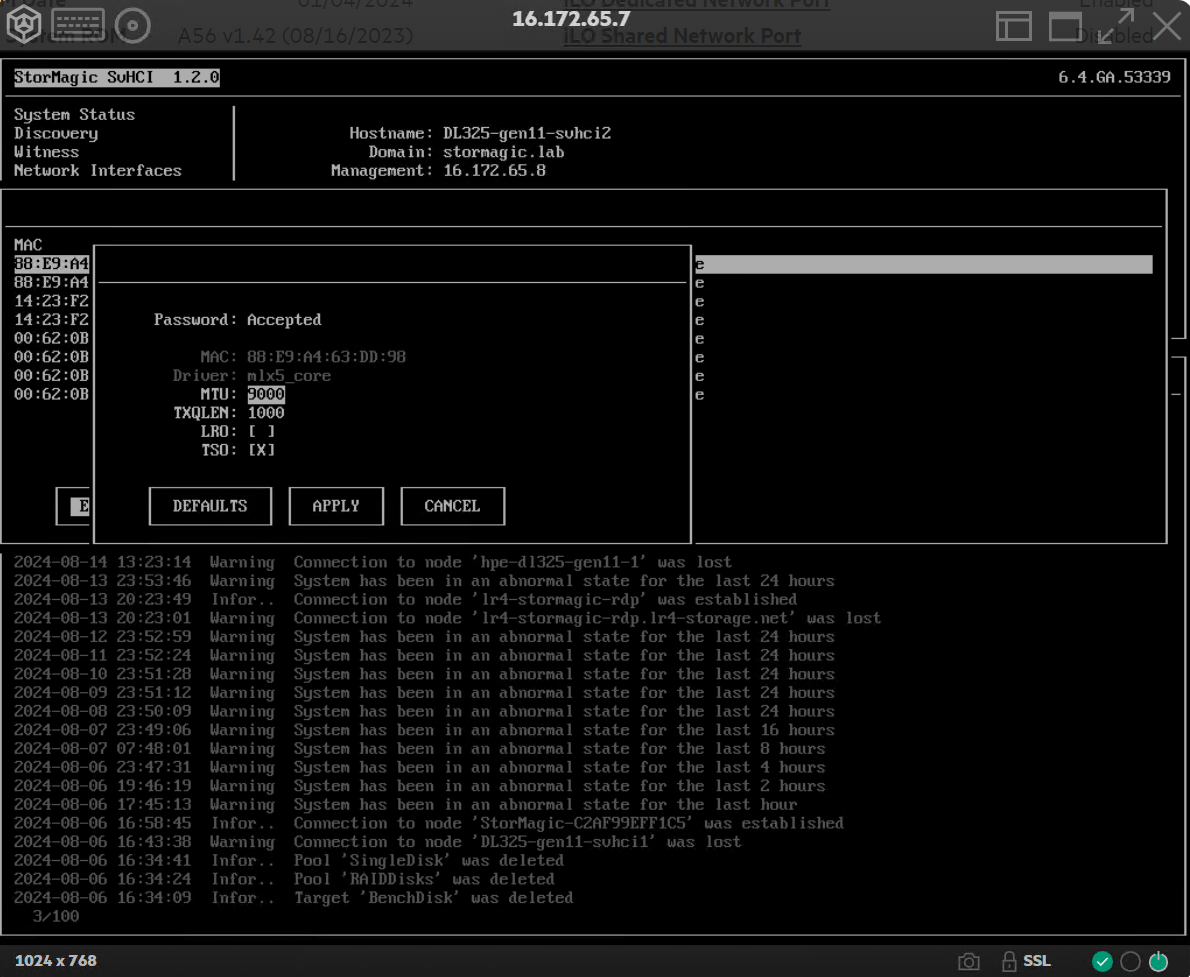Click the driver name mlx5_core
1190x977 pixels.
[x=289, y=376]
